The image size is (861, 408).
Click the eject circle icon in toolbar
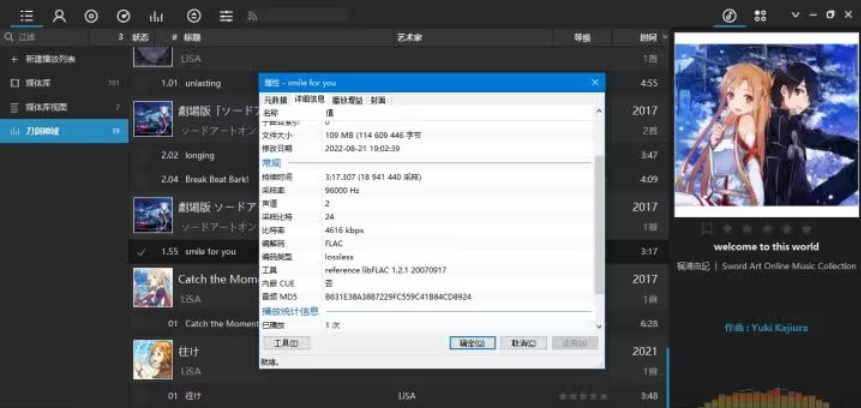[193, 16]
